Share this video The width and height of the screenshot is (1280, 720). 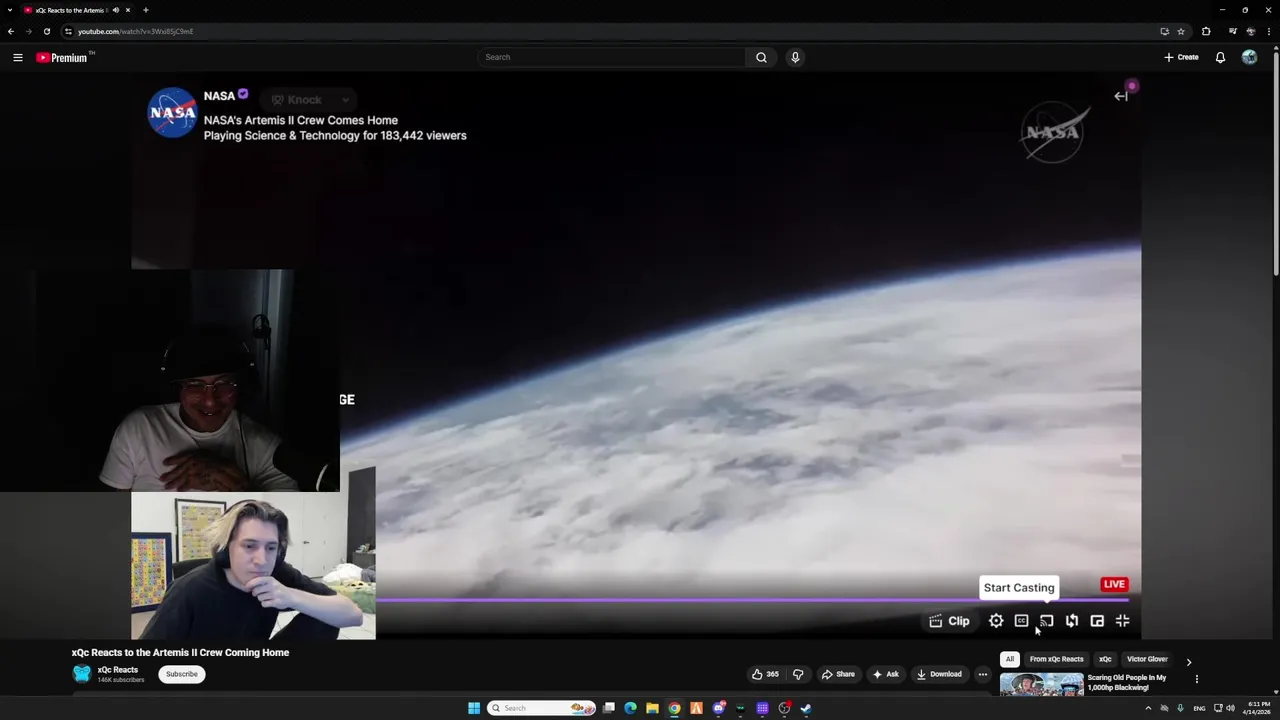coord(838,674)
